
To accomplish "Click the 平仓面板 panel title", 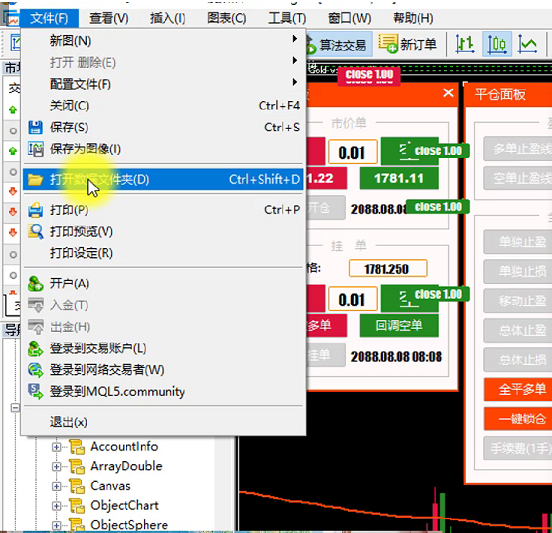I will pyautogui.click(x=500, y=94).
